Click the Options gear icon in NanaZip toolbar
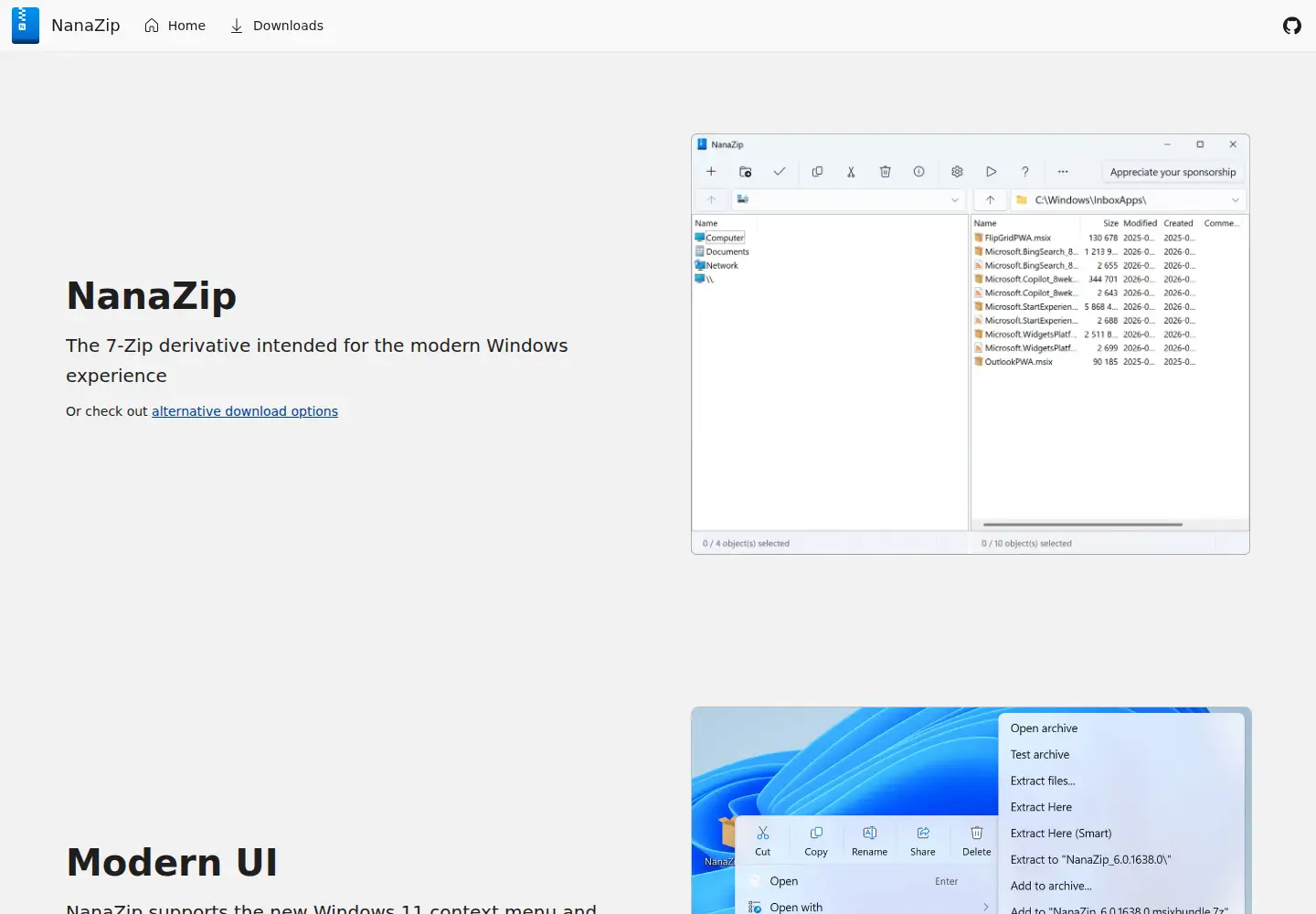 coord(958,172)
